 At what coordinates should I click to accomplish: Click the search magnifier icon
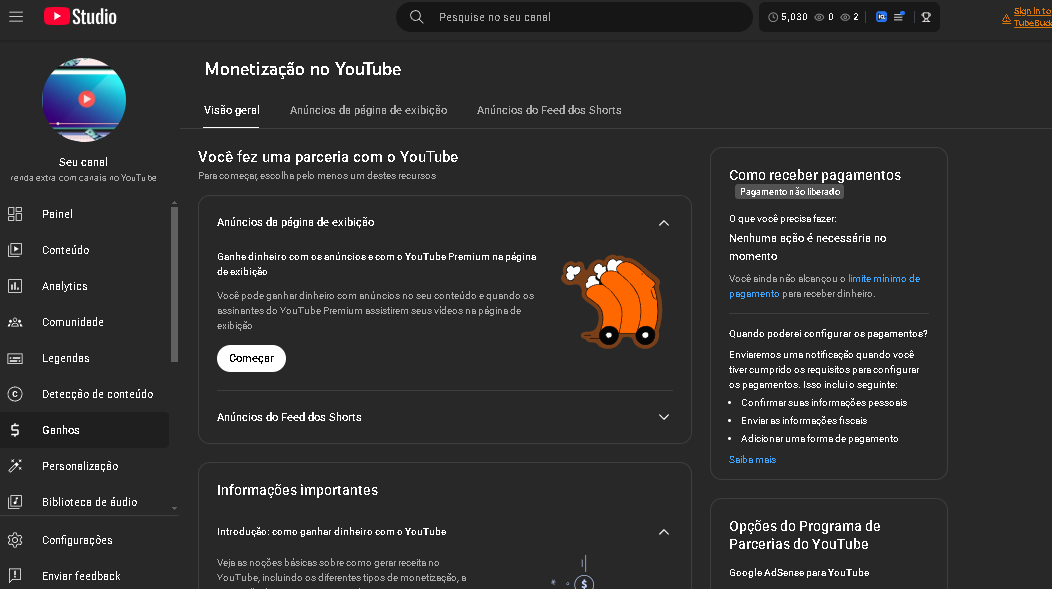point(417,17)
